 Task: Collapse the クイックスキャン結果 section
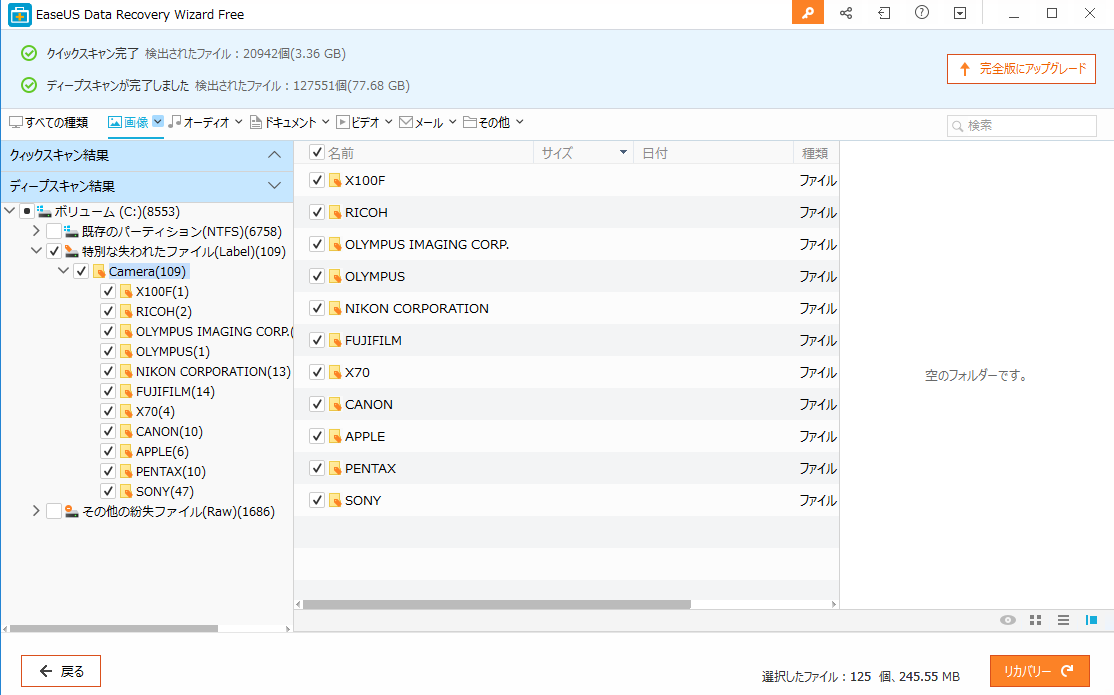274,155
